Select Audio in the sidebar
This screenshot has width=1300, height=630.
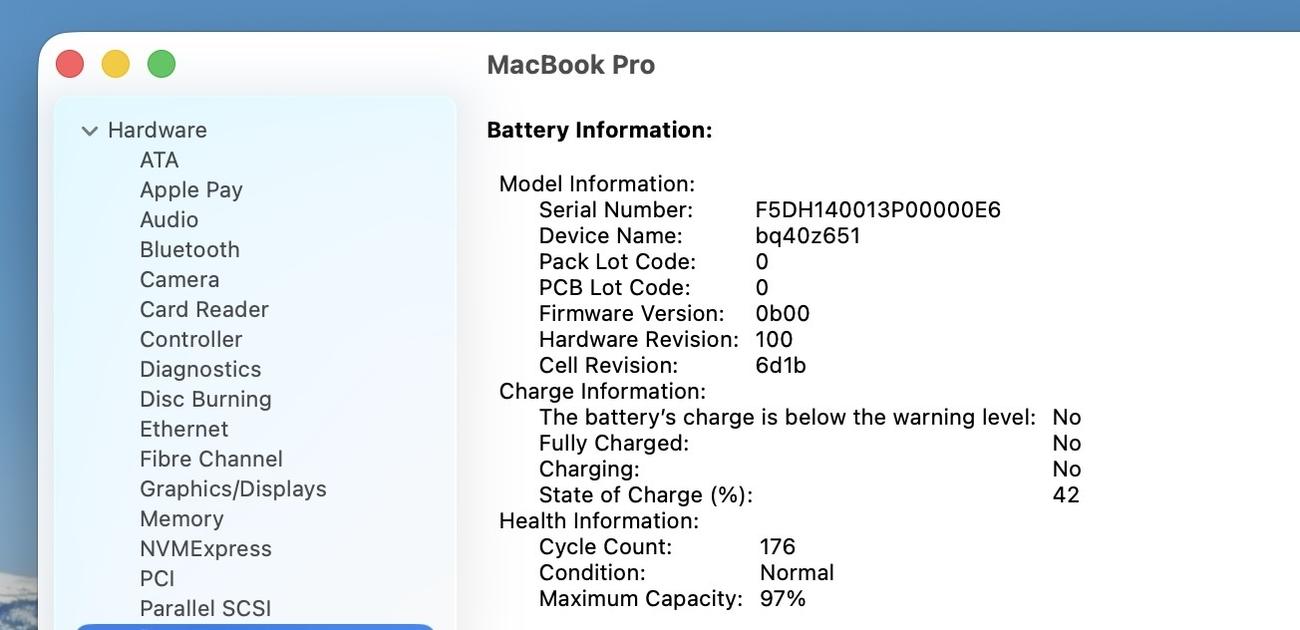click(x=169, y=220)
